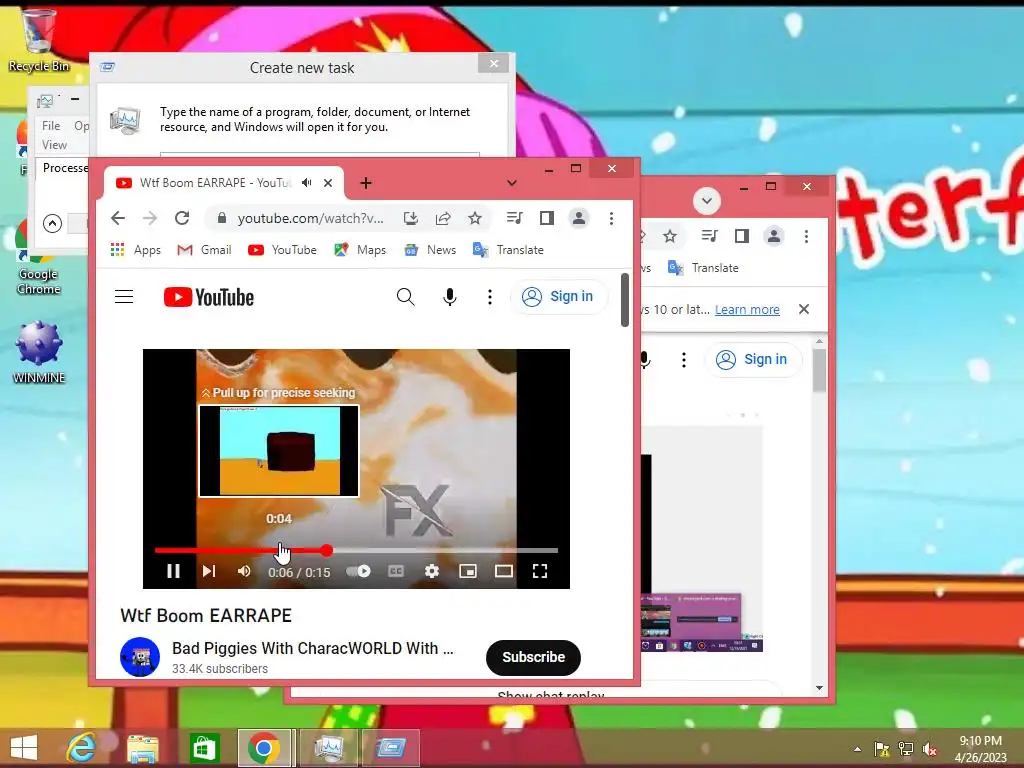The height and width of the screenshot is (768, 1024).
Task: Enter fullscreen video mode
Action: tap(539, 571)
